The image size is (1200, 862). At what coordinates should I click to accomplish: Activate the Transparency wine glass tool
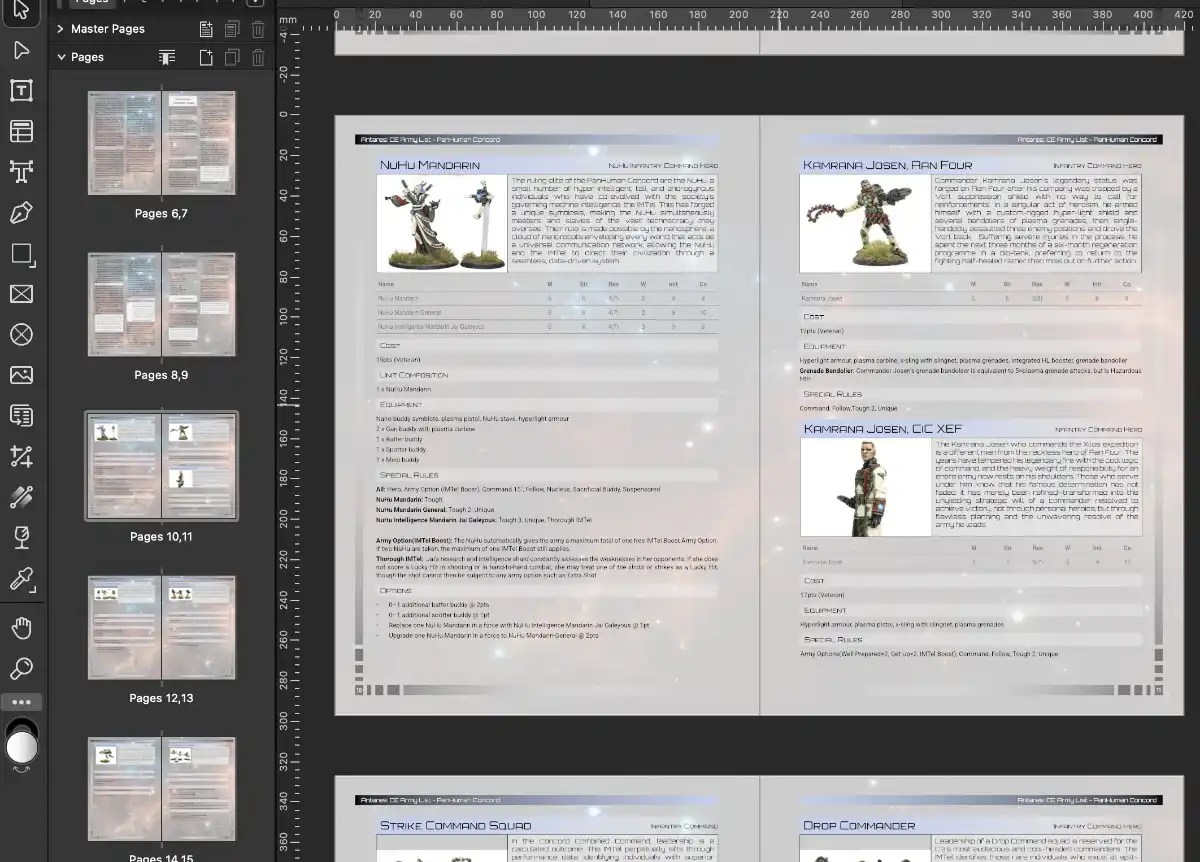(21, 538)
